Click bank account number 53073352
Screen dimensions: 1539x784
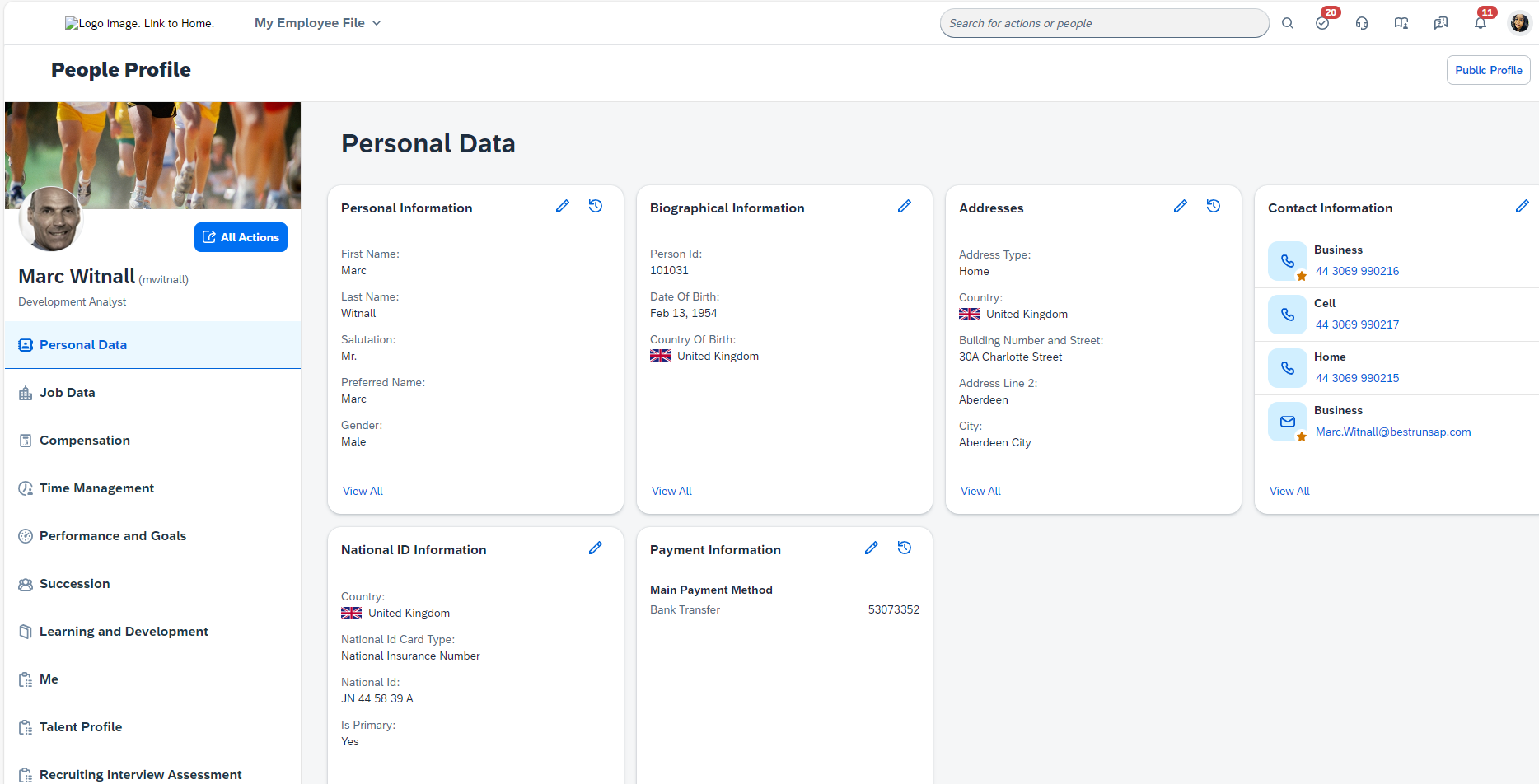pyautogui.click(x=894, y=609)
